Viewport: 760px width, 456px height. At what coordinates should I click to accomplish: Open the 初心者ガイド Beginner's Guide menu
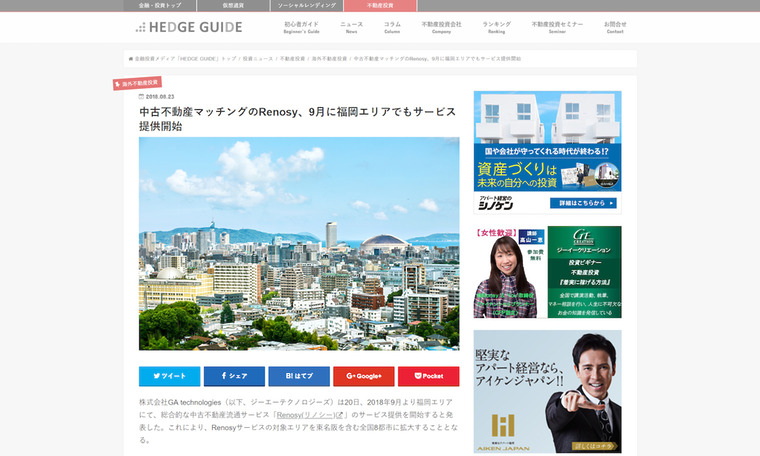point(301,27)
